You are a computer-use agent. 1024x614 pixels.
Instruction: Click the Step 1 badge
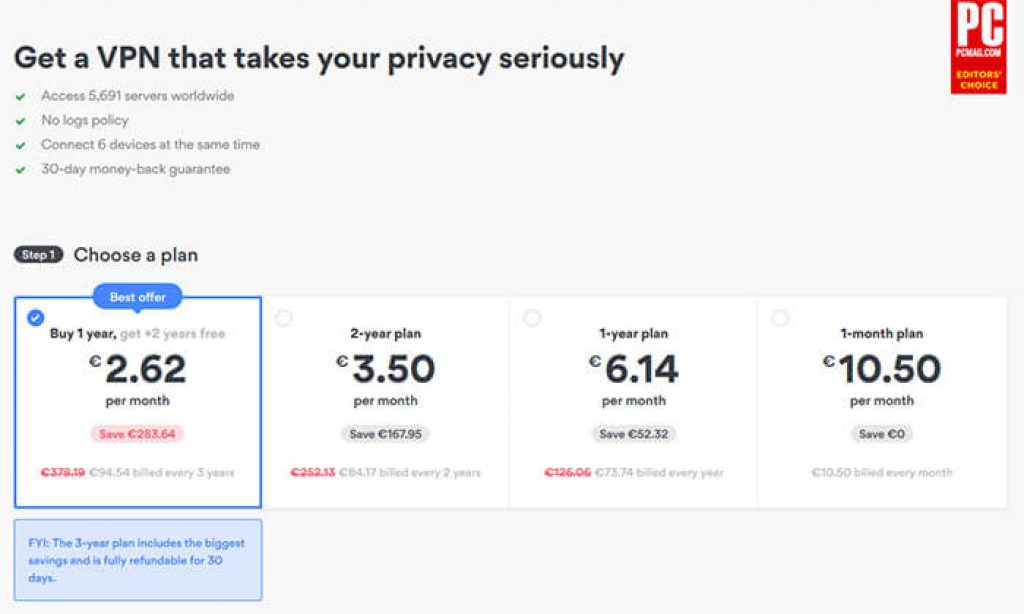[39, 255]
